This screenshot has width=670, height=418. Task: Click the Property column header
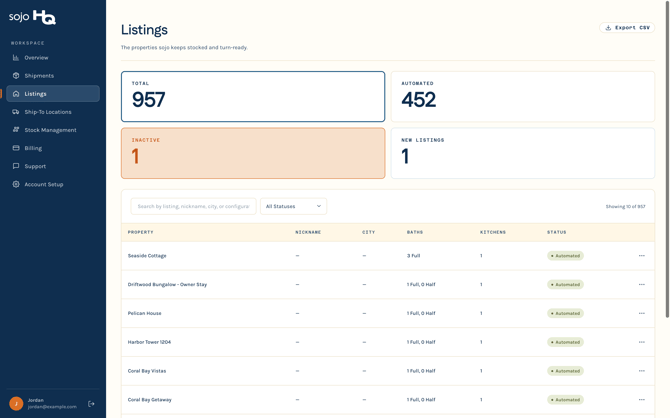[141, 232]
